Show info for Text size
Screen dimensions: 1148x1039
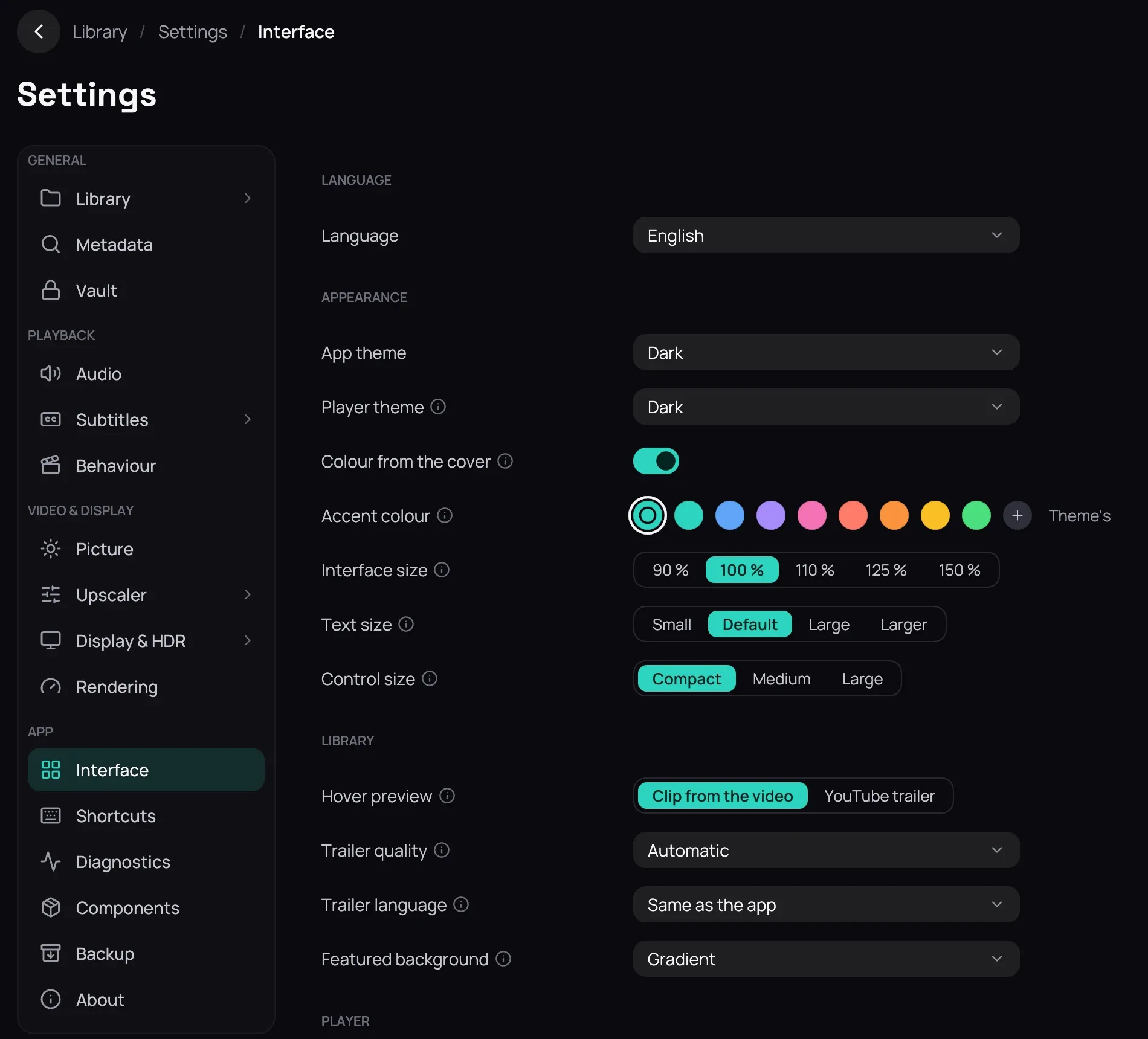click(406, 624)
